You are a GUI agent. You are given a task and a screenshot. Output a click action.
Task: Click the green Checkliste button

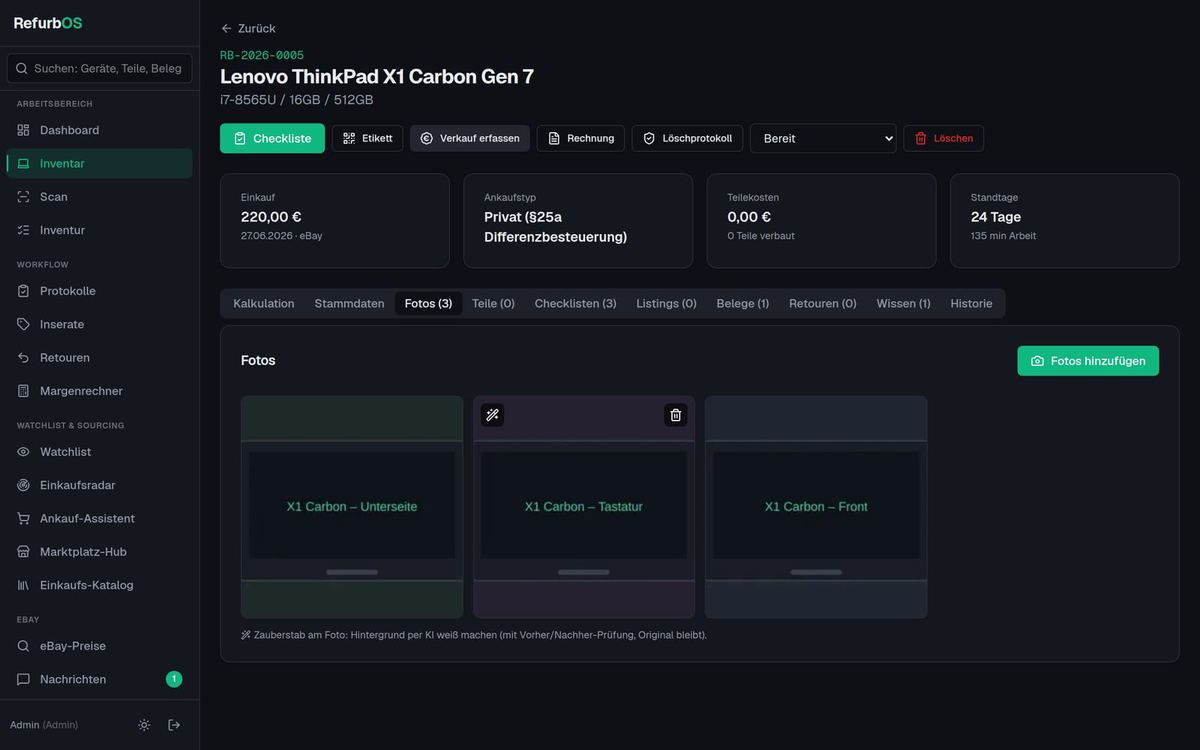point(272,138)
